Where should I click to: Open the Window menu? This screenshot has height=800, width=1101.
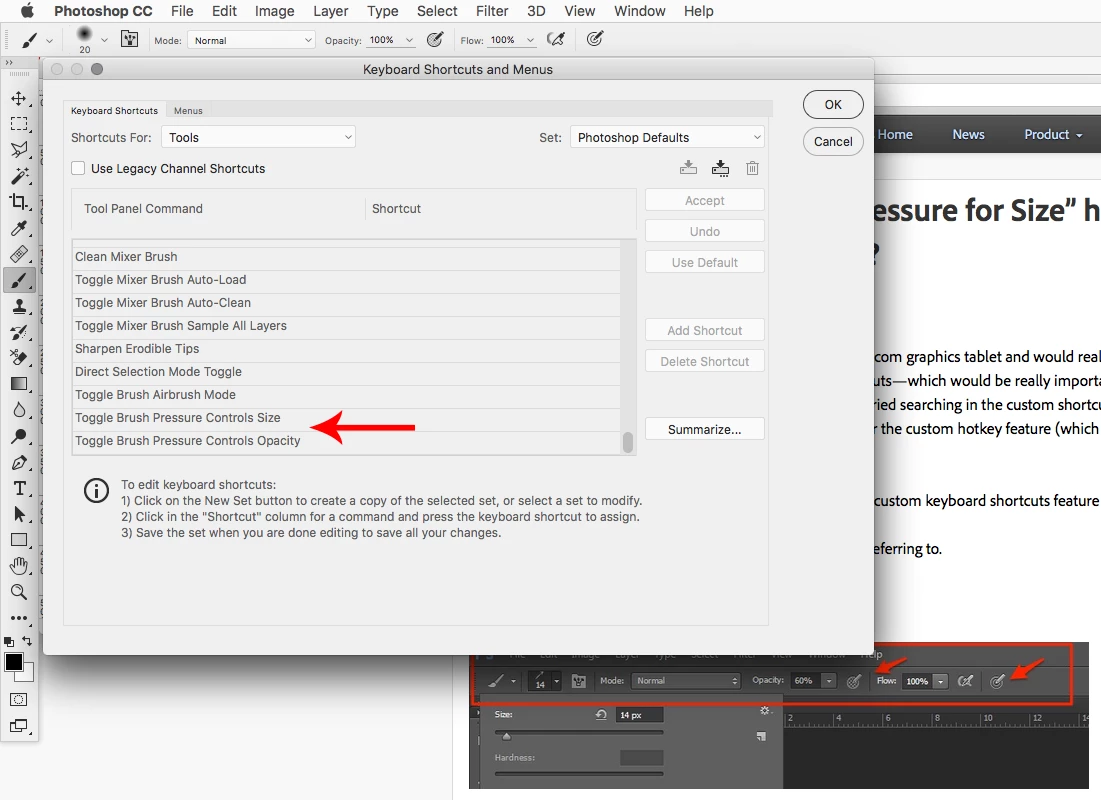tap(640, 11)
